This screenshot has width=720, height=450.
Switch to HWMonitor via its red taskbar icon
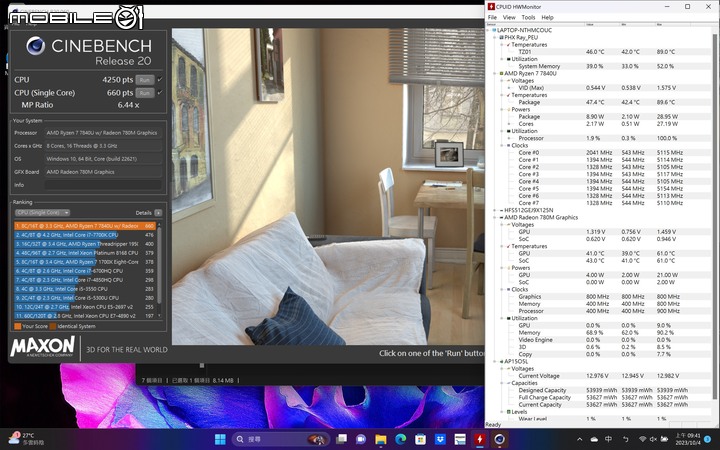pyautogui.click(x=479, y=439)
